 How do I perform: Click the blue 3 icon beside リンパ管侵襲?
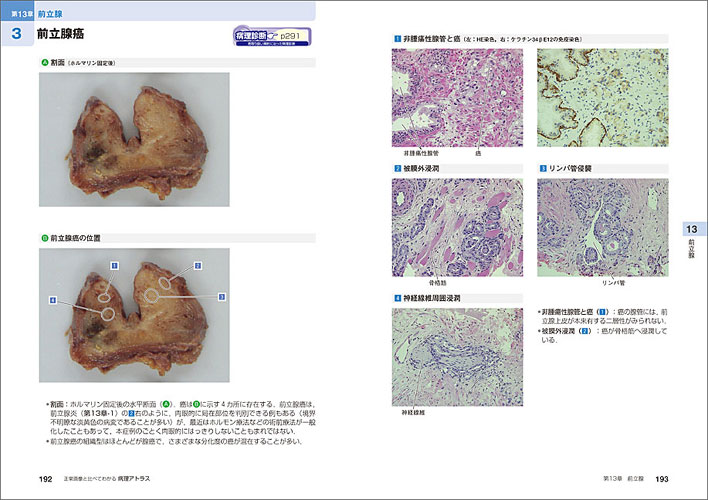tap(542, 168)
